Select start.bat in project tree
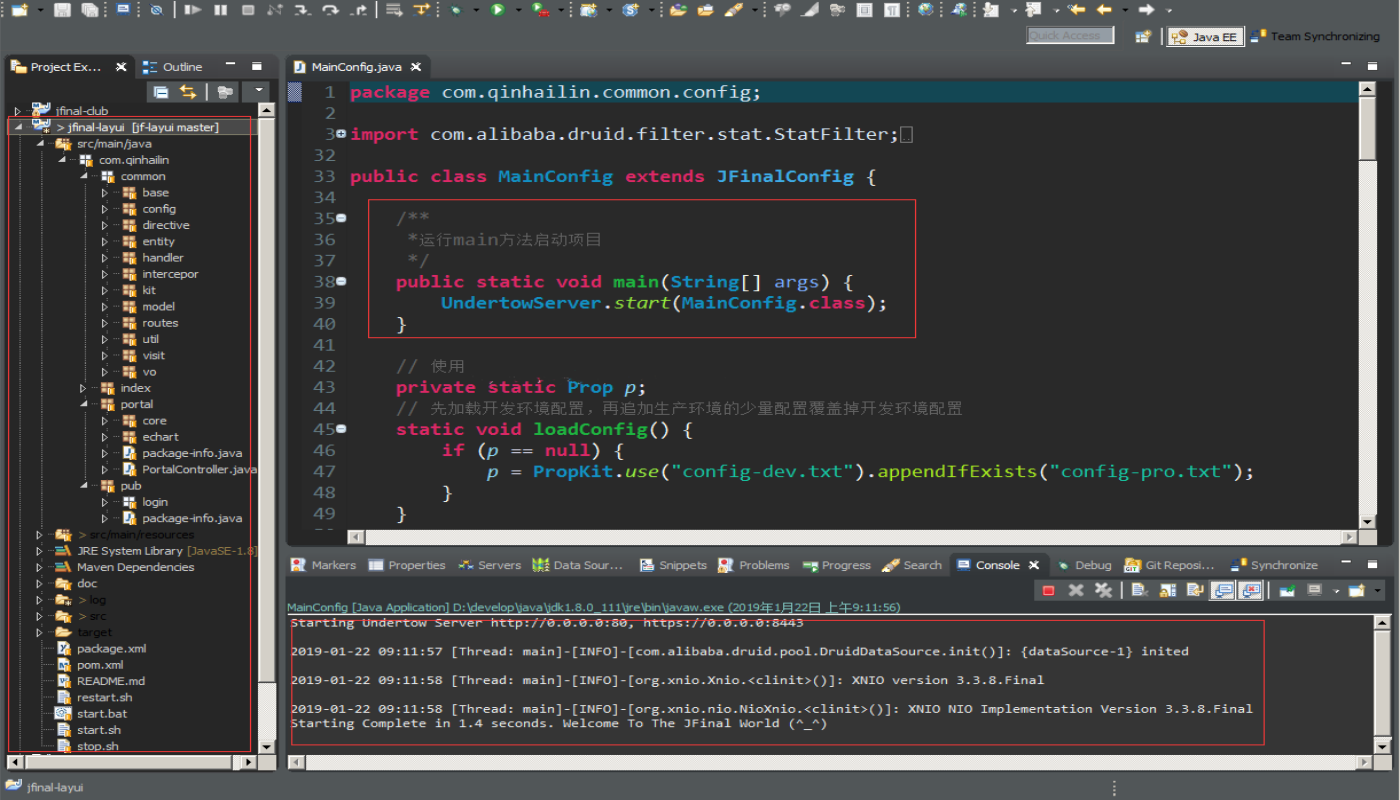This screenshot has width=1400, height=800. [x=102, y=714]
